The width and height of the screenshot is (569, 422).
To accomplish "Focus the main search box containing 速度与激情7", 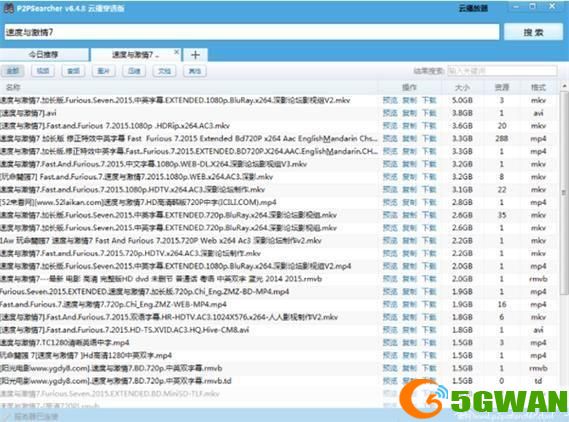I will 251,32.
